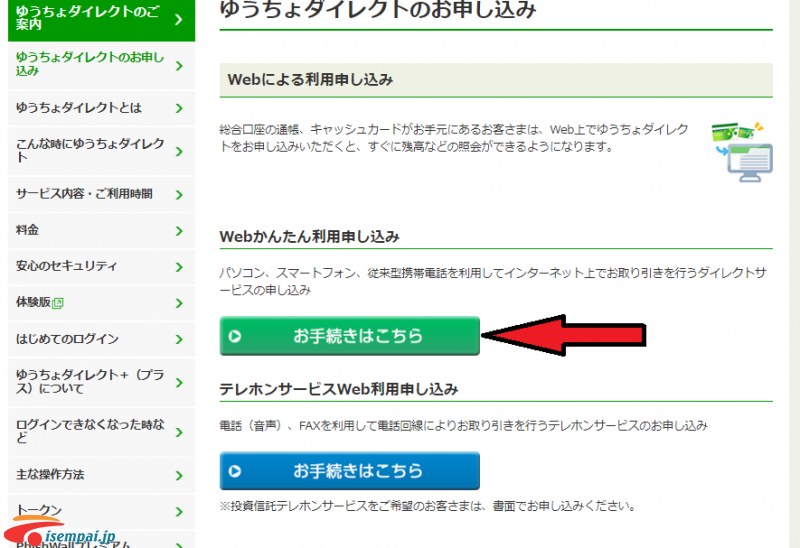800x548 pixels.
Task: Click chevron arrow next to ゆうちょダイレクトとは
Action: tap(179, 108)
